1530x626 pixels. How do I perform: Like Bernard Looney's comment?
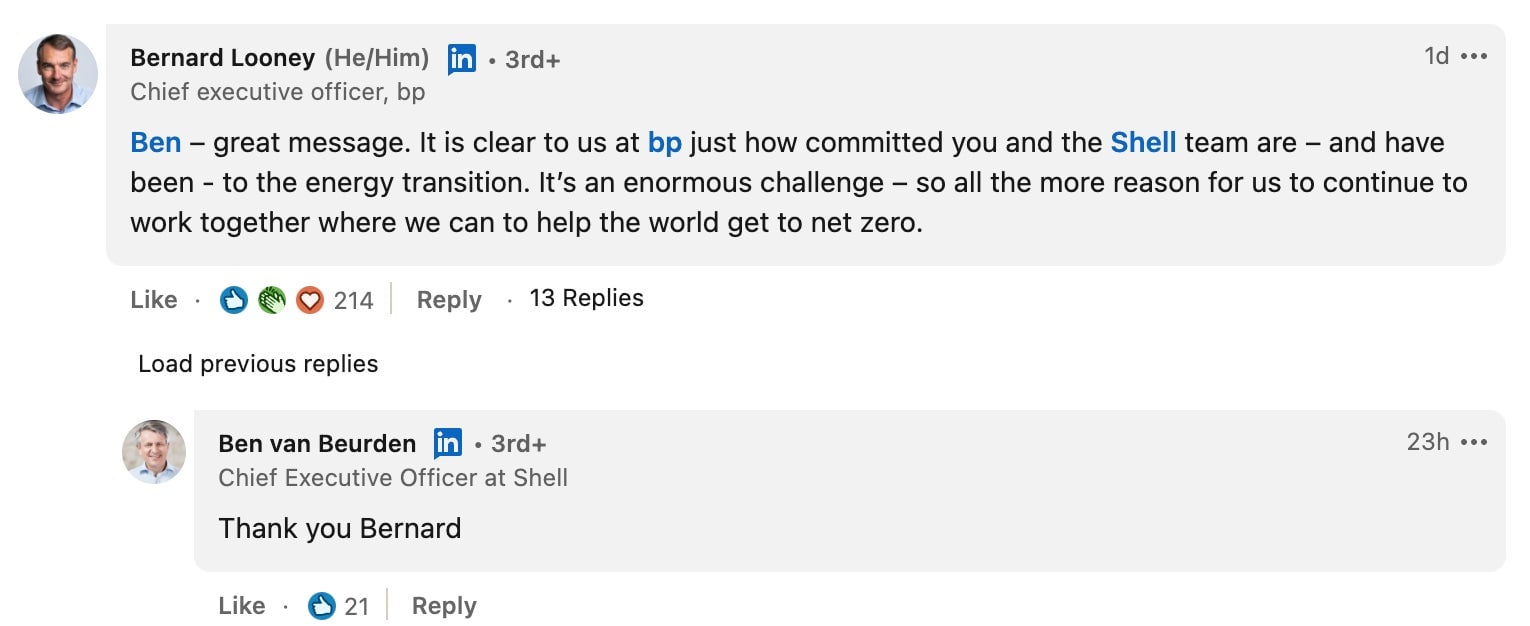click(154, 300)
